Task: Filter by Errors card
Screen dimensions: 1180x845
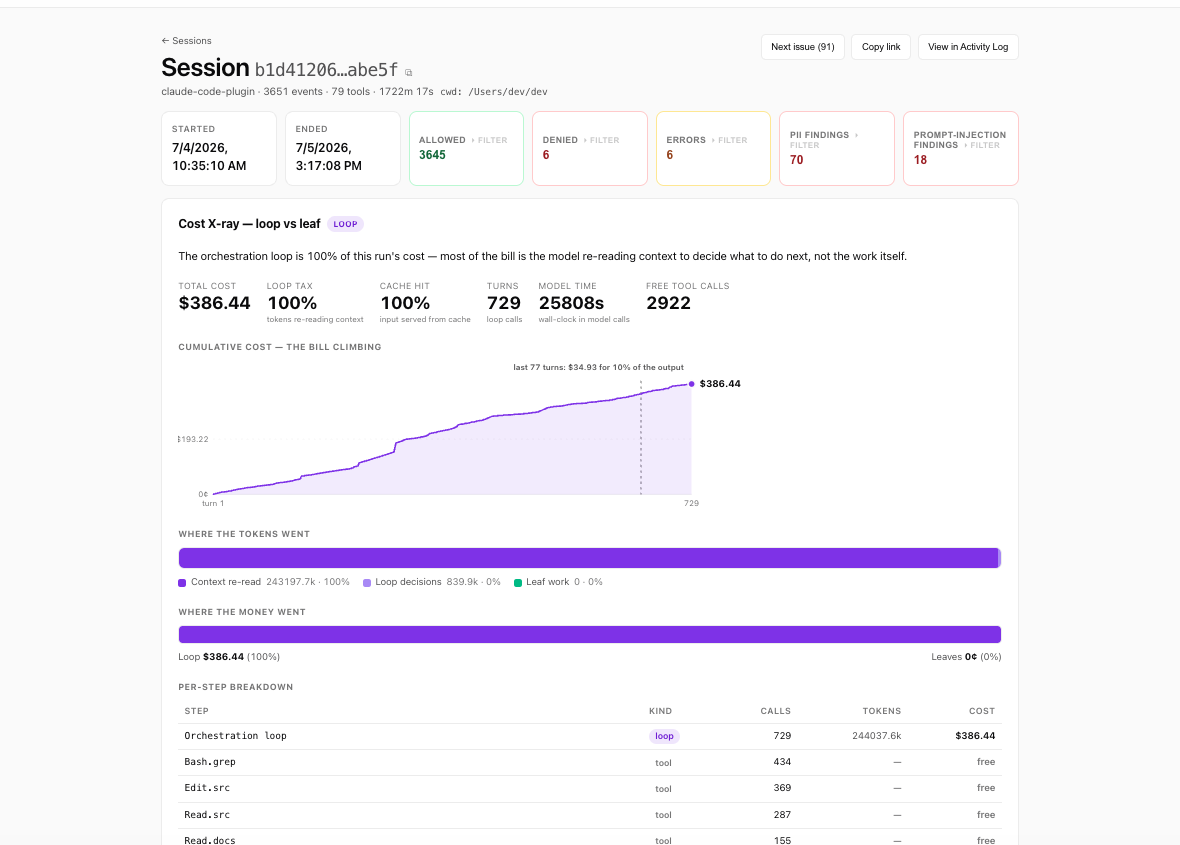Action: 713,148
